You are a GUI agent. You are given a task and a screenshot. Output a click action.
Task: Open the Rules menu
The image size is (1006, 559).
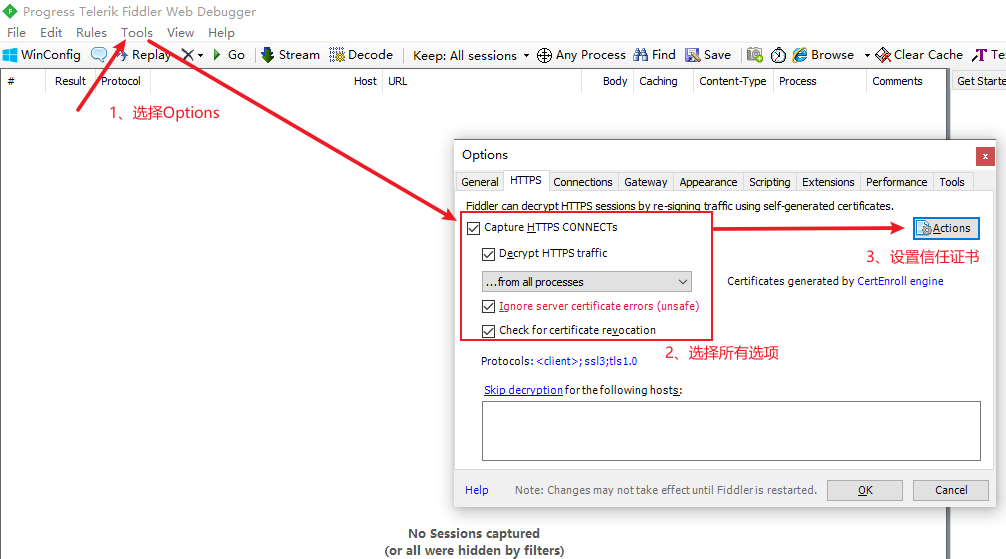91,33
